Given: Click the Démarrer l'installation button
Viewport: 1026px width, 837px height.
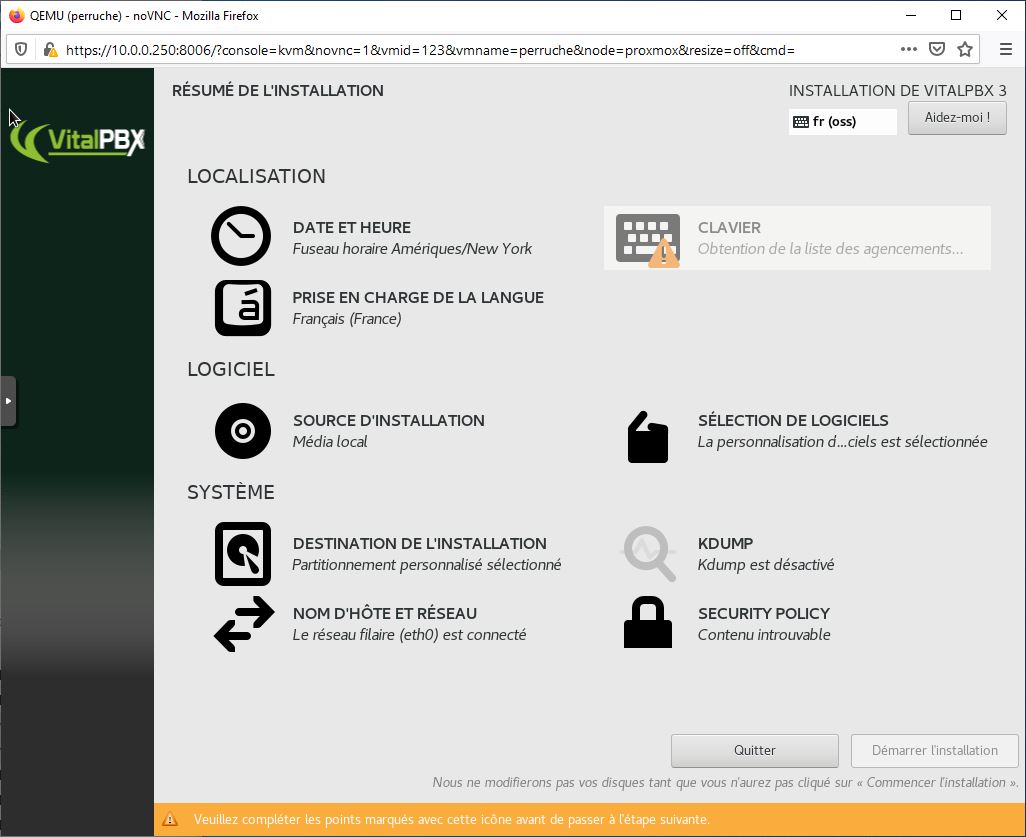Looking at the screenshot, I should 934,751.
